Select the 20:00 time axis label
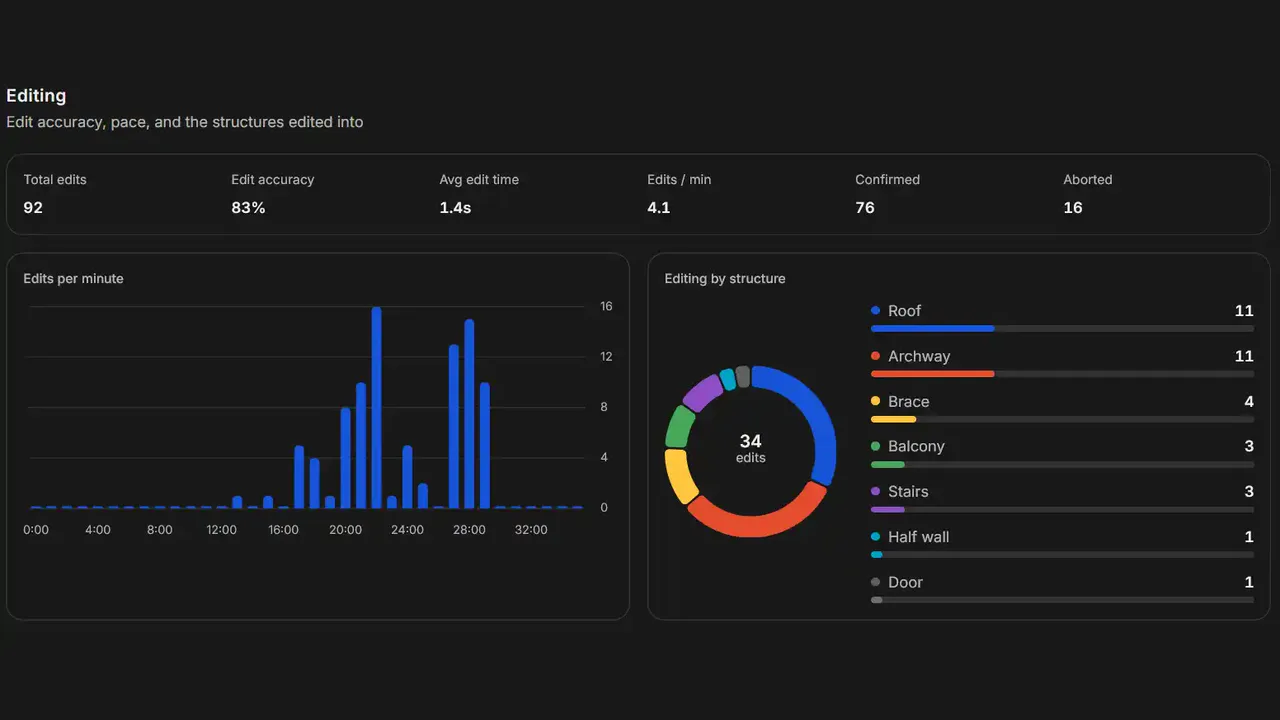Viewport: 1280px width, 720px height. (345, 530)
